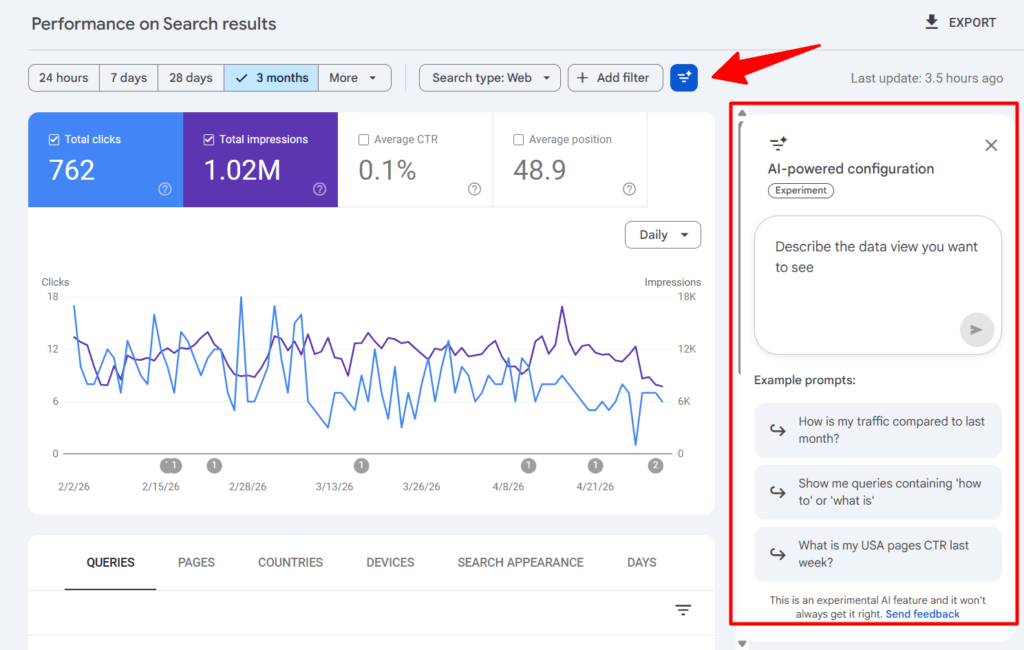Select the 24 hours date range
This screenshot has height=650, width=1024.
click(64, 78)
